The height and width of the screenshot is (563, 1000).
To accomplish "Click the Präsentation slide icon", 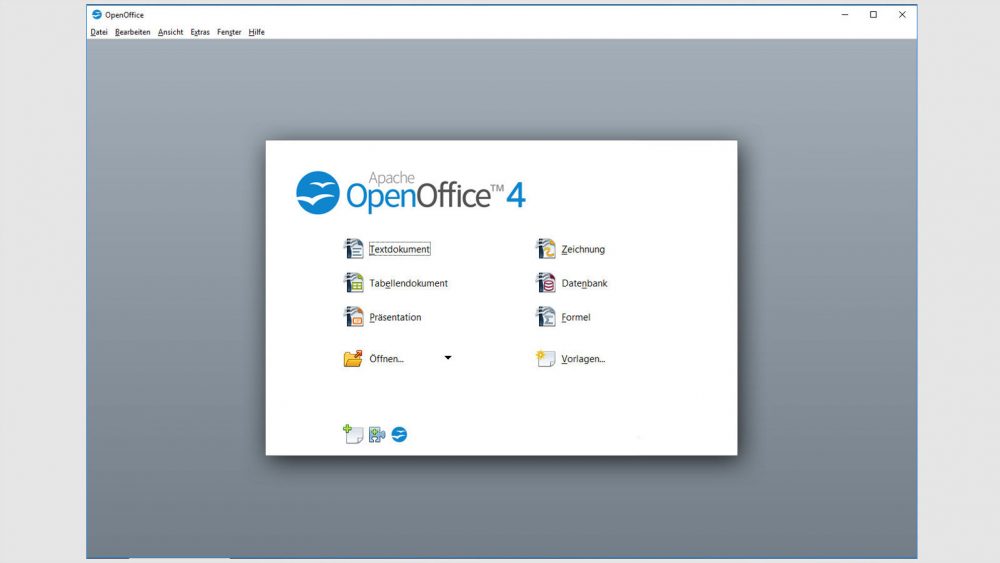I will pyautogui.click(x=353, y=317).
